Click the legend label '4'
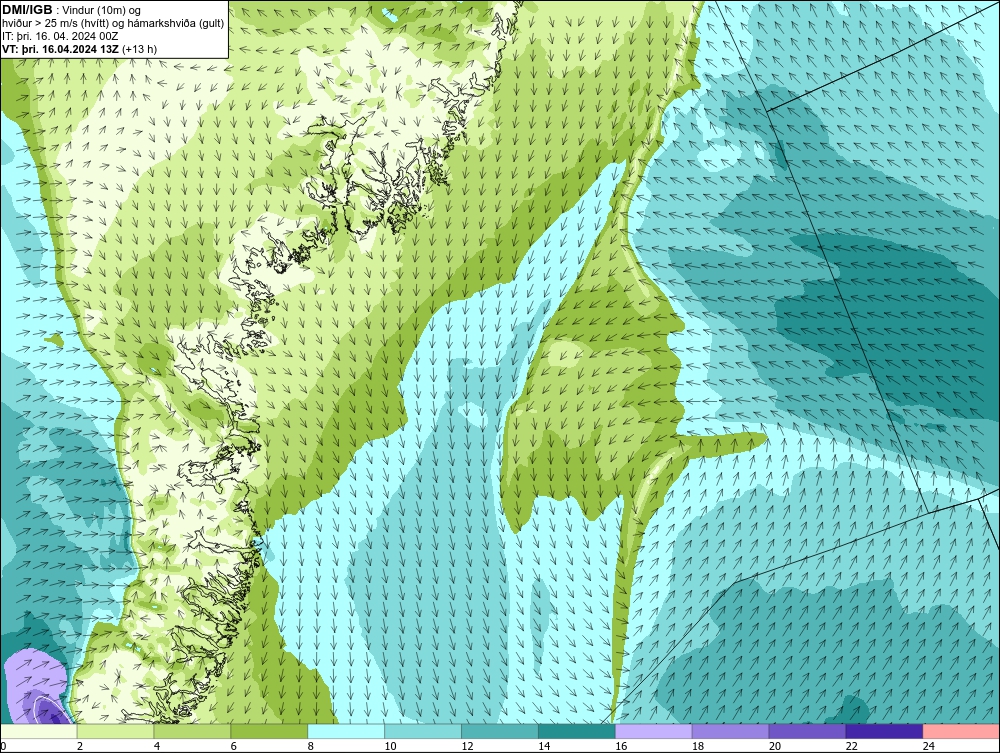 157,746
